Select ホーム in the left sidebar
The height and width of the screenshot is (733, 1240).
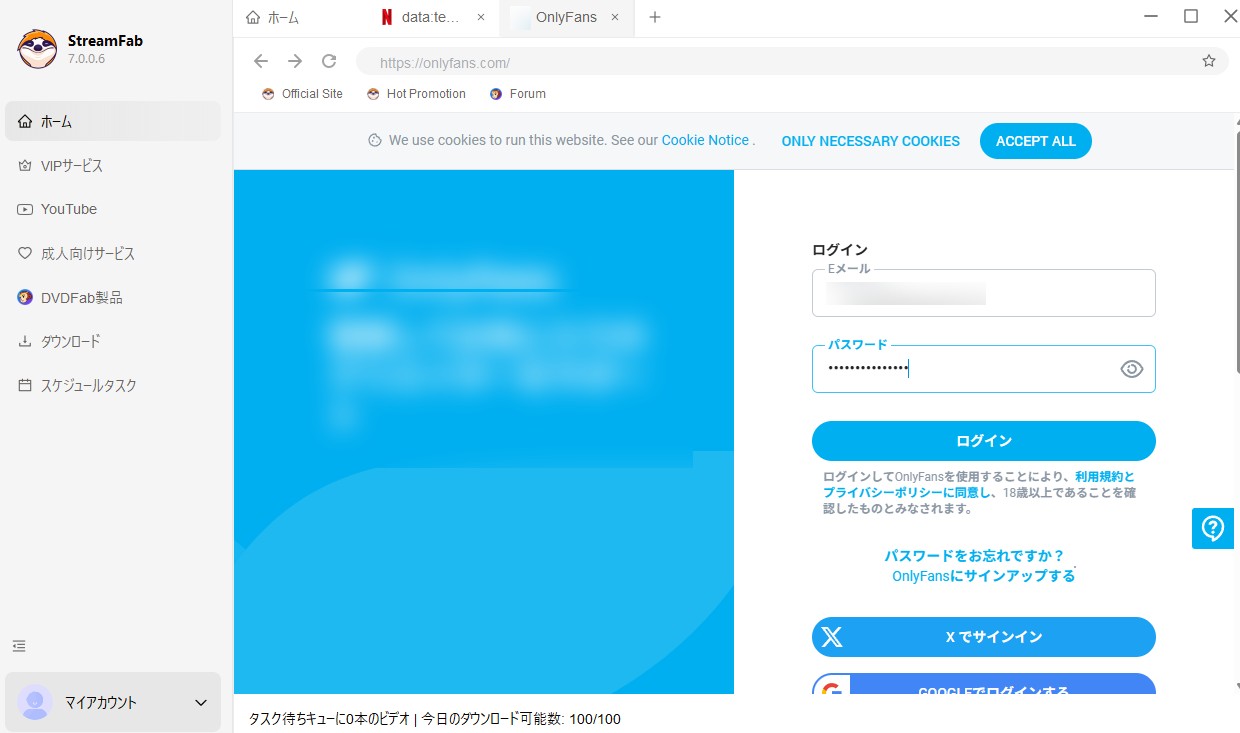57,121
